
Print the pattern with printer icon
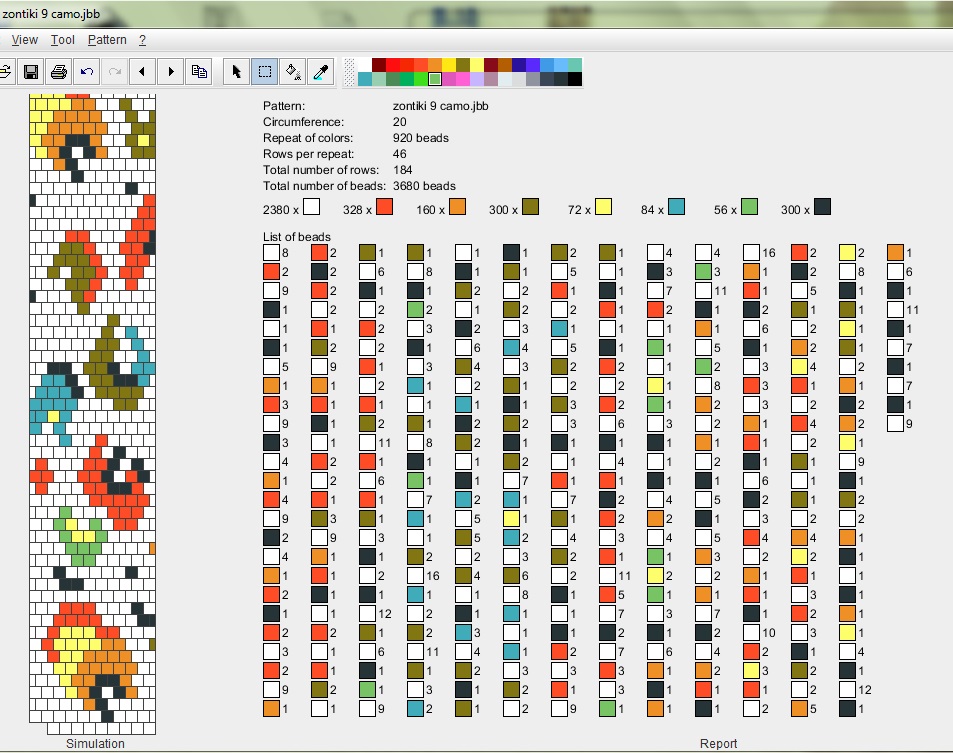coord(59,71)
